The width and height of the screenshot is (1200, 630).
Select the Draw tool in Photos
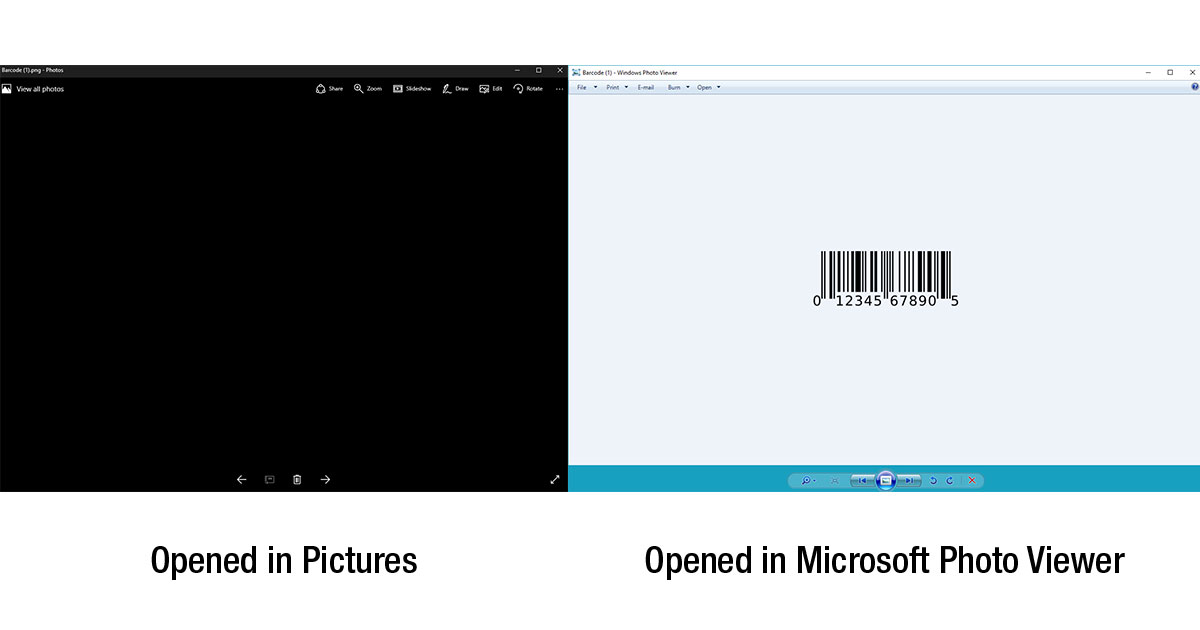[455, 89]
